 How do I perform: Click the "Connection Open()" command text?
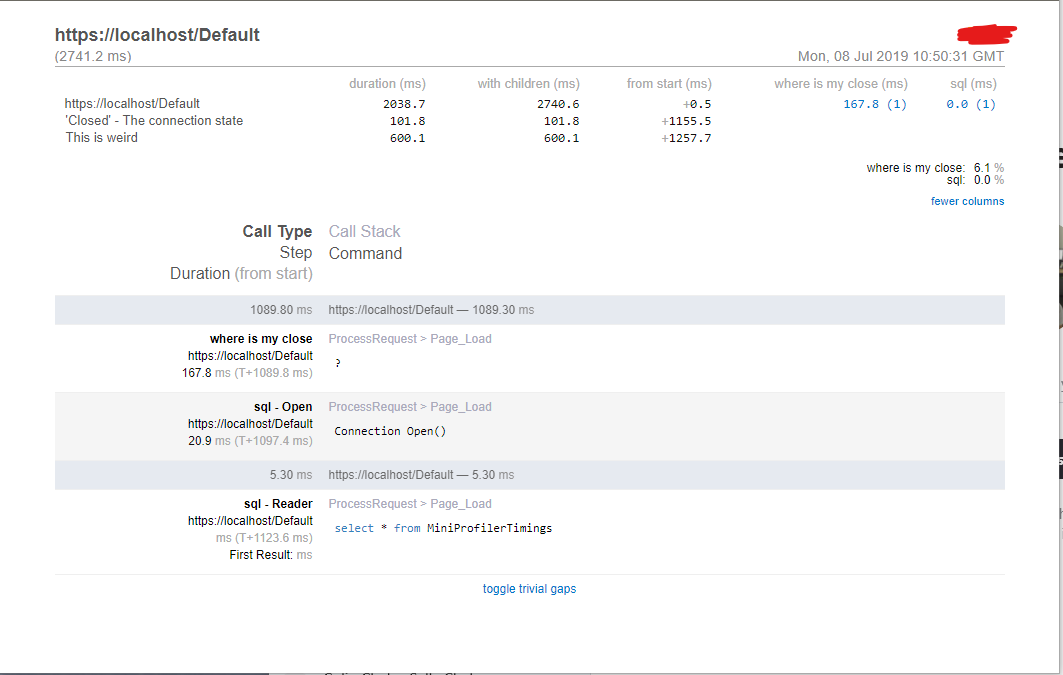(390, 431)
